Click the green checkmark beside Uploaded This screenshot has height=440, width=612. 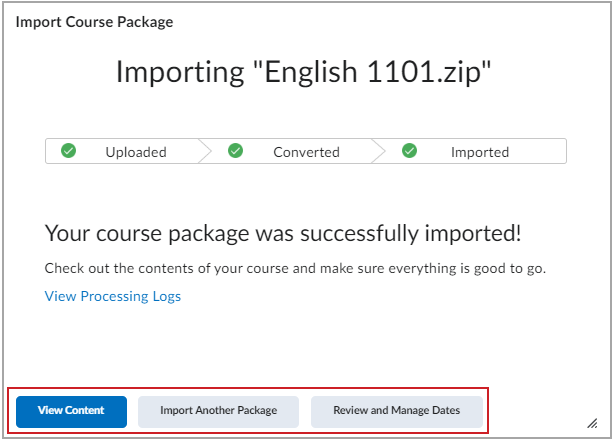68,151
